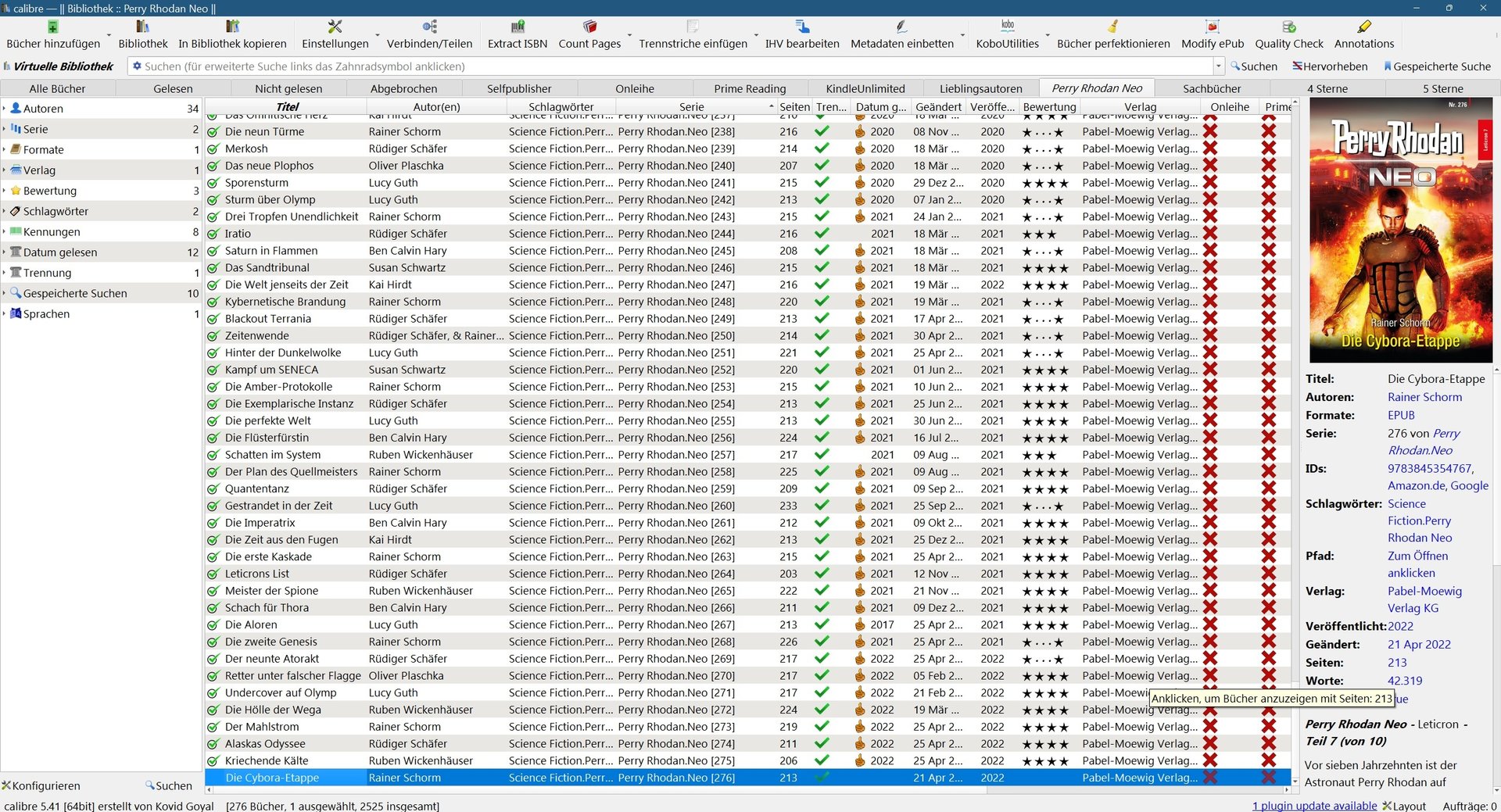Switch to KindleUnlimited tab
Image resolution: width=1501 pixels, height=812 pixels.
pos(865,88)
